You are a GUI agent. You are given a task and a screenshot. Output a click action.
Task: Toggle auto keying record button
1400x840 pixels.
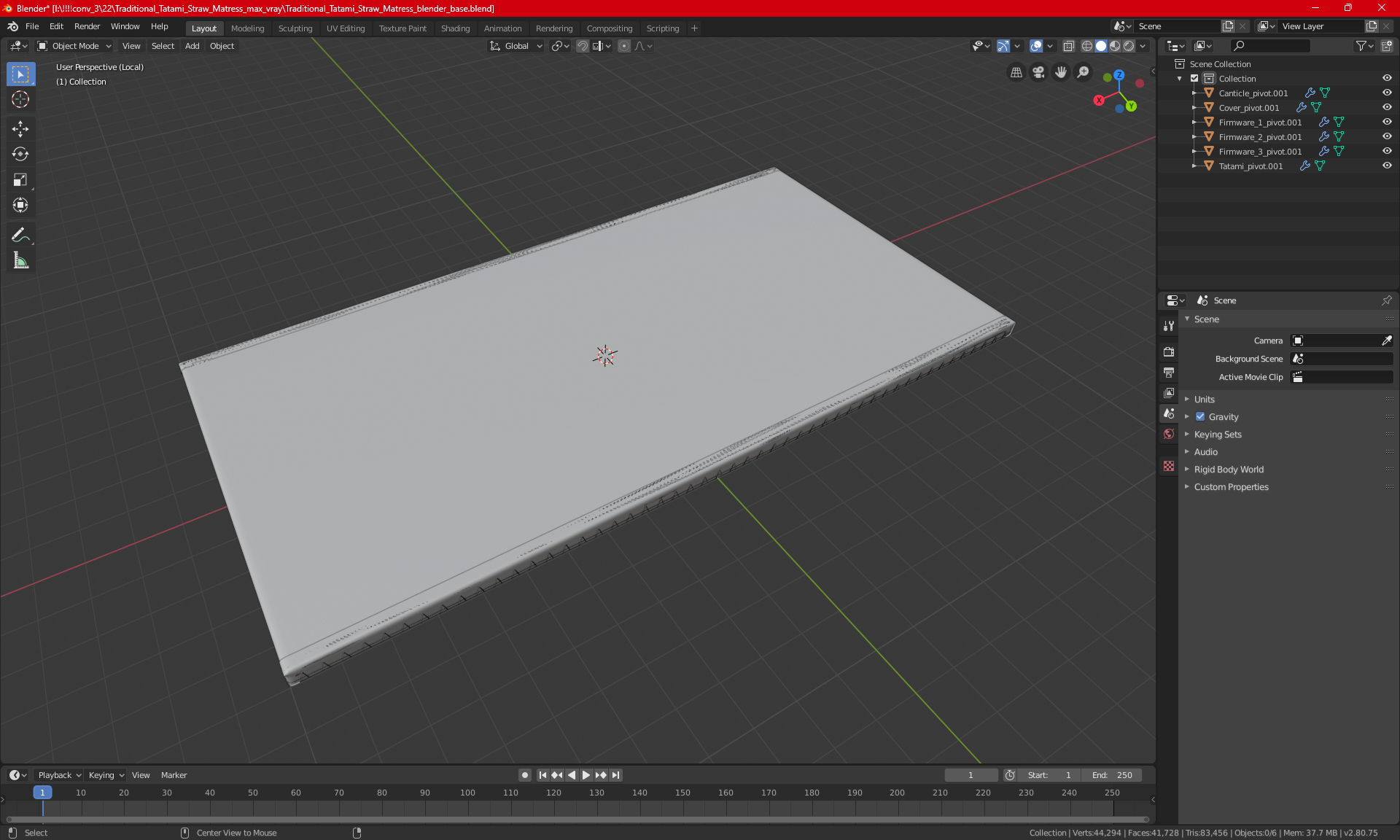[x=525, y=775]
